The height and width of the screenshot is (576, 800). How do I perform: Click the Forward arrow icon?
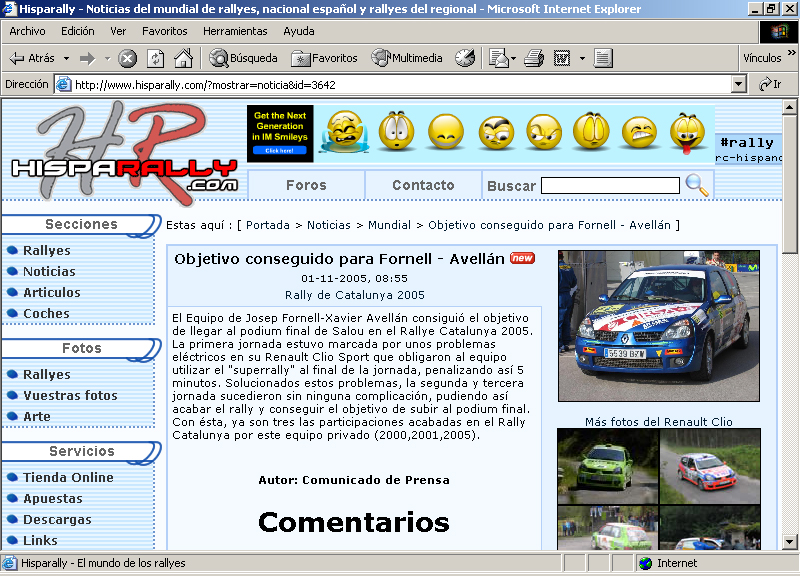pyautogui.click(x=87, y=58)
